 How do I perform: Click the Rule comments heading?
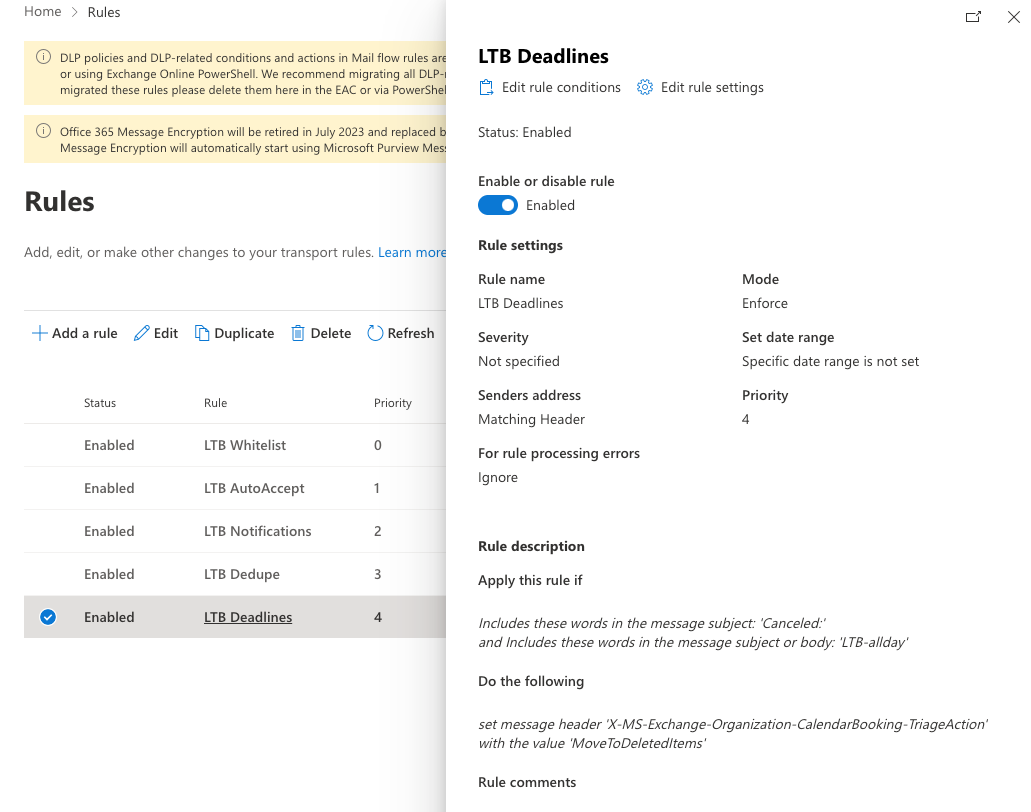[527, 782]
